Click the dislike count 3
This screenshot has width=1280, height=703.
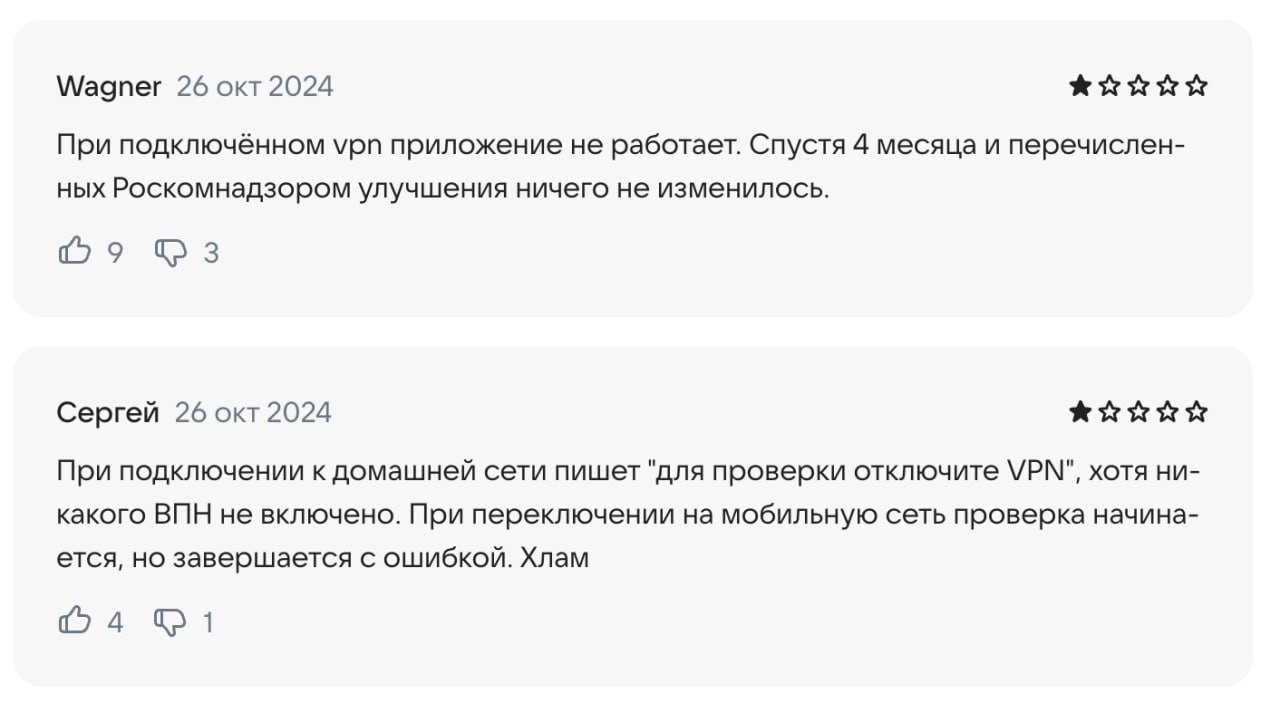coord(211,252)
